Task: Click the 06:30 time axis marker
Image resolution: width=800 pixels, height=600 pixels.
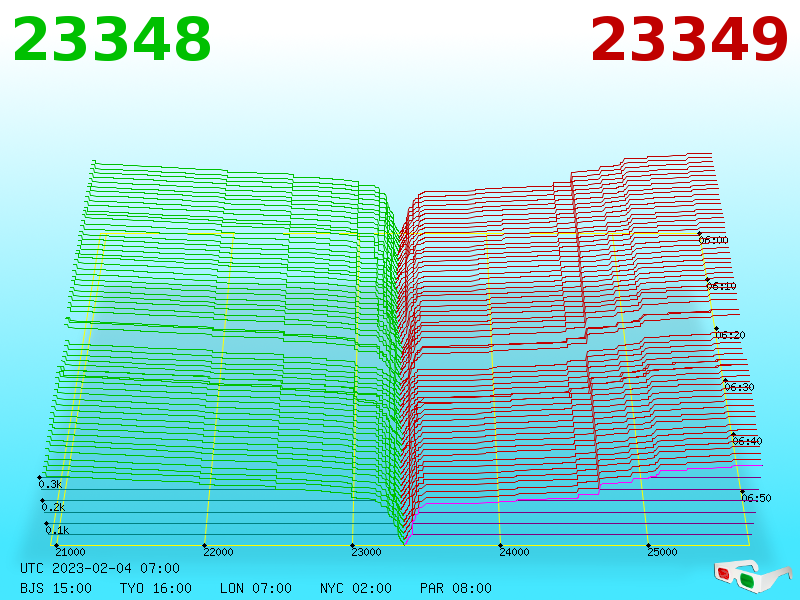Action: point(739,387)
